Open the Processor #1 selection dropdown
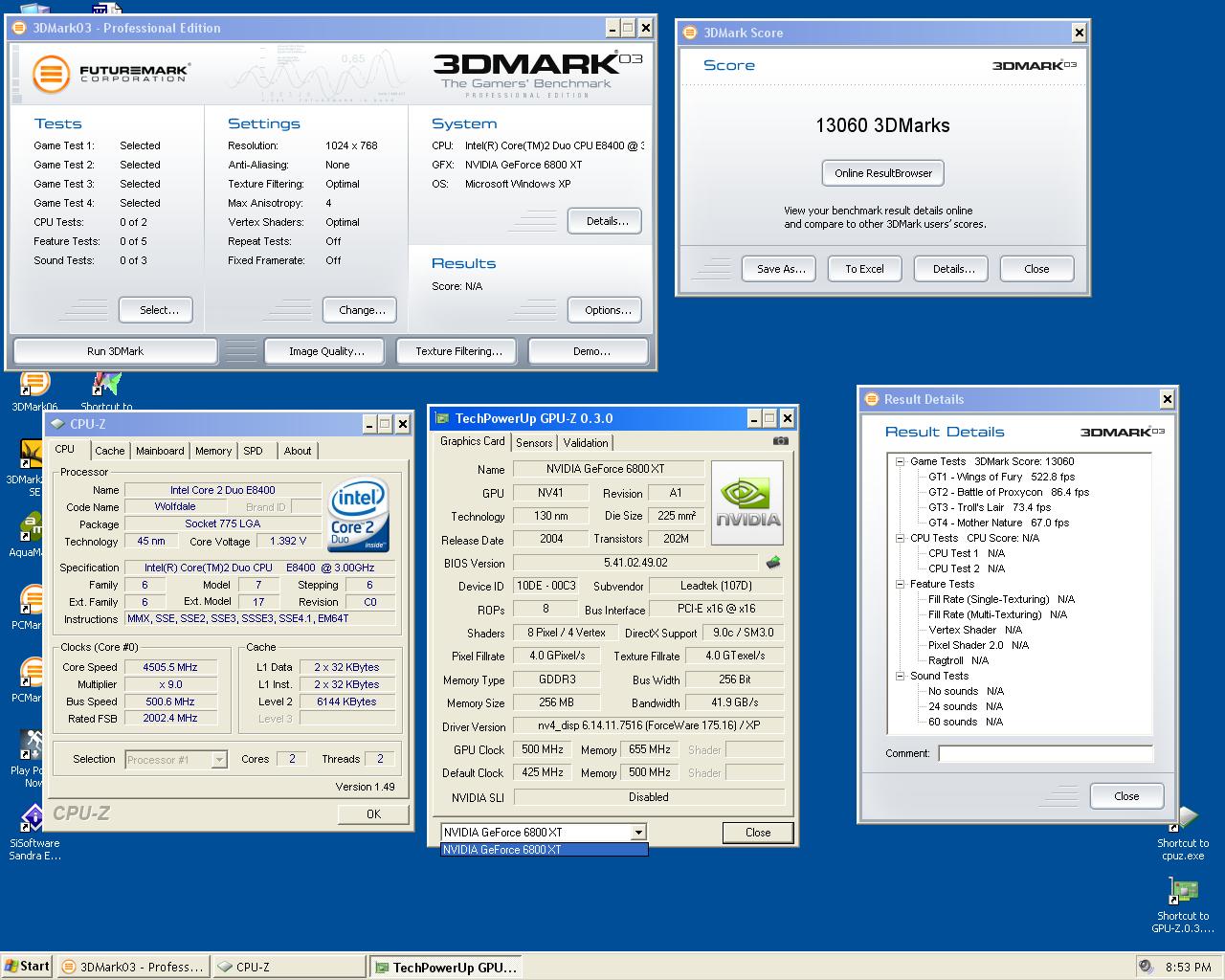The height and width of the screenshot is (980, 1225). click(x=219, y=760)
